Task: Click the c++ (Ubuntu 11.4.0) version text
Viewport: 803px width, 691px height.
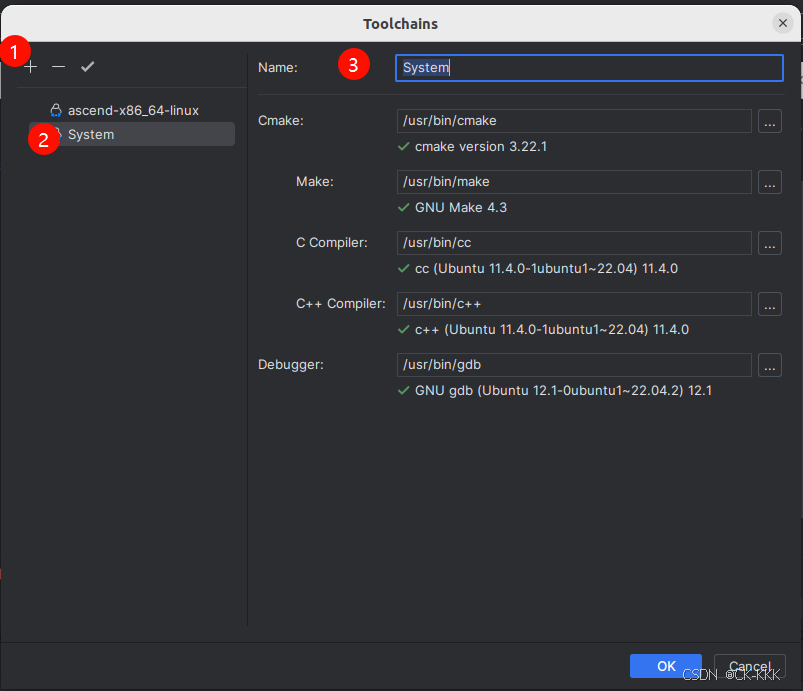Action: point(552,329)
